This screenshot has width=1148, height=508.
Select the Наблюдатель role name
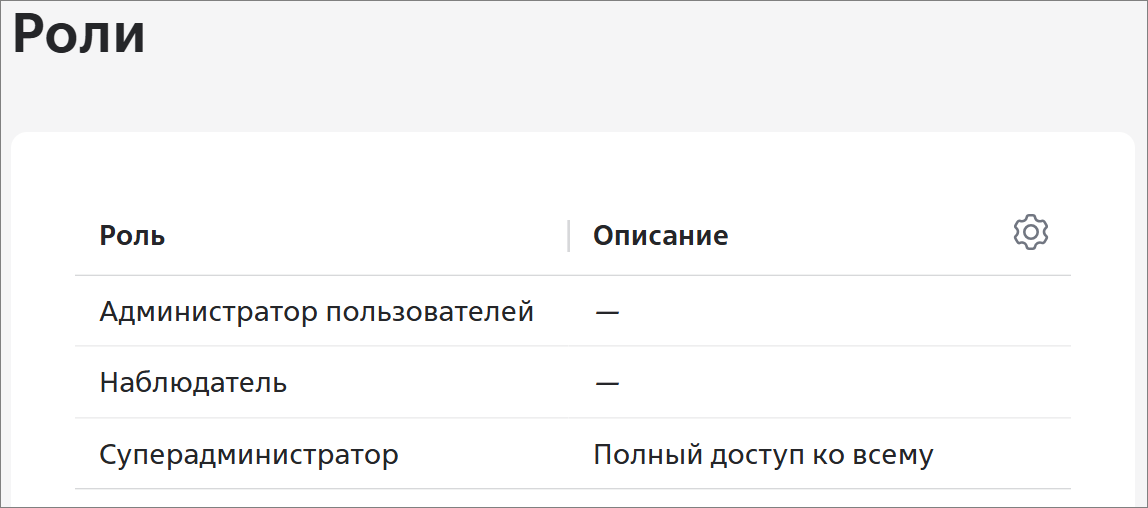click(193, 383)
